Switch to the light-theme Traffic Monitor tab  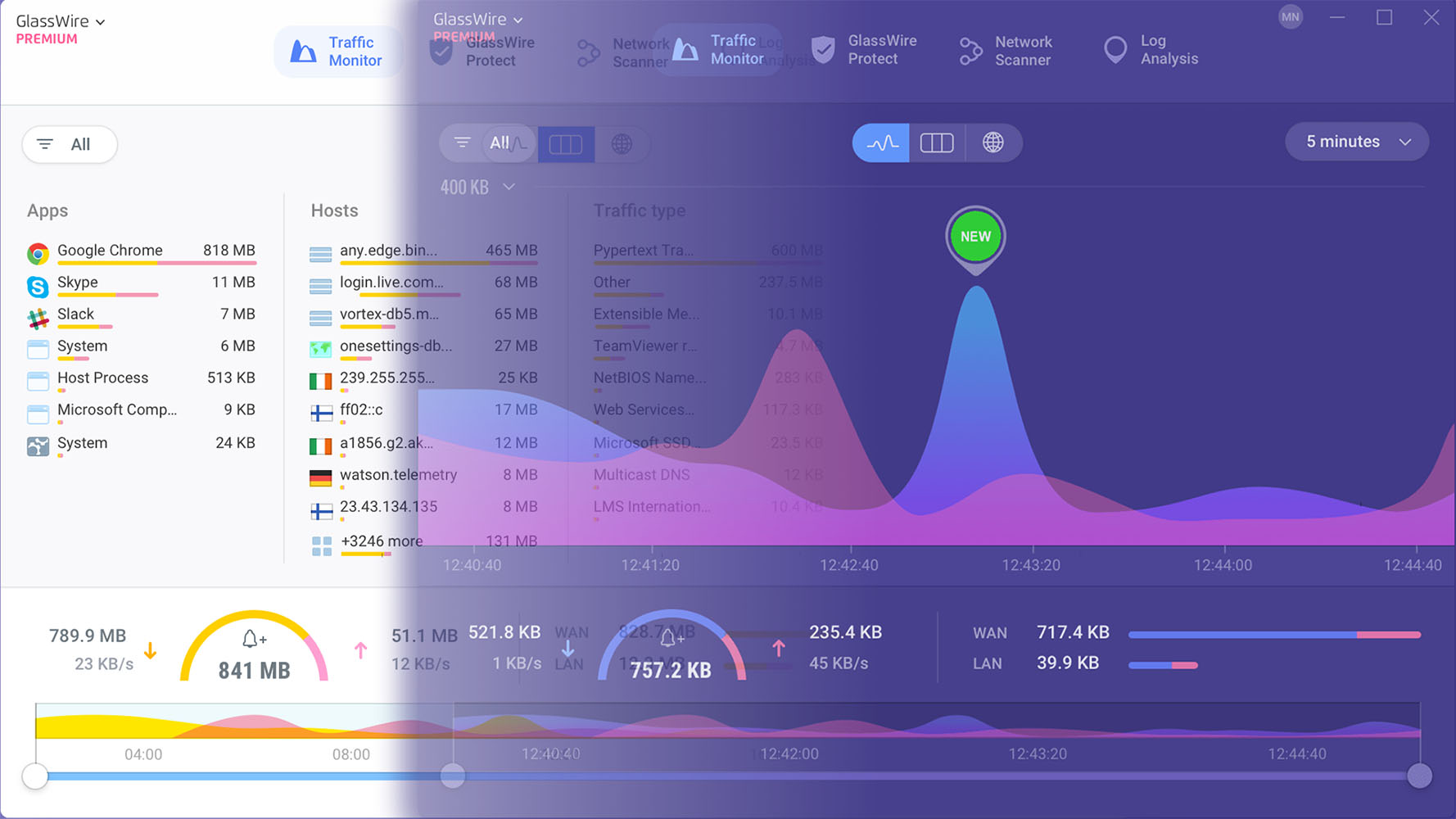[x=338, y=52]
